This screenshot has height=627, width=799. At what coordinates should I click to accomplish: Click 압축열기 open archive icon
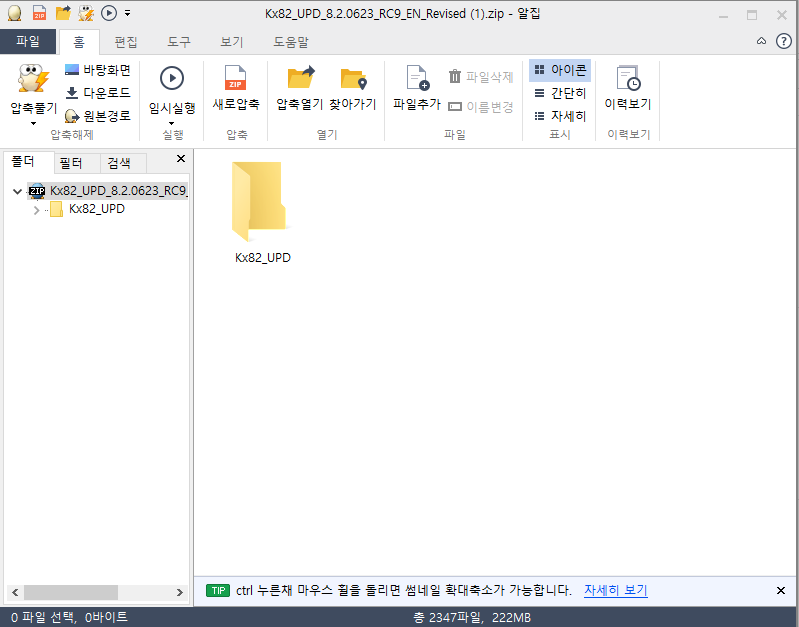tap(301, 78)
